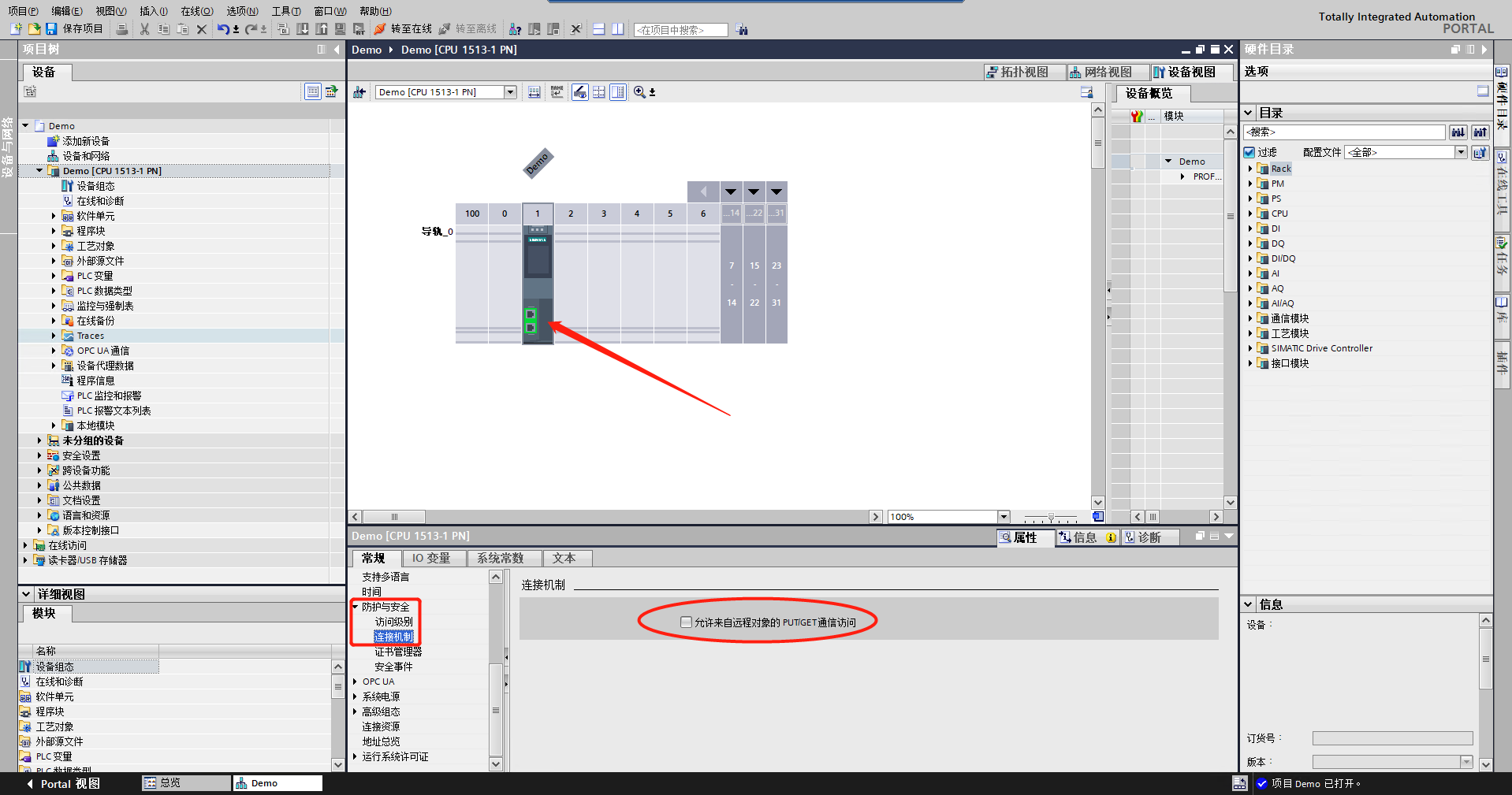Select 证书管理器 in properties tree
1512x795 pixels.
pos(398,652)
